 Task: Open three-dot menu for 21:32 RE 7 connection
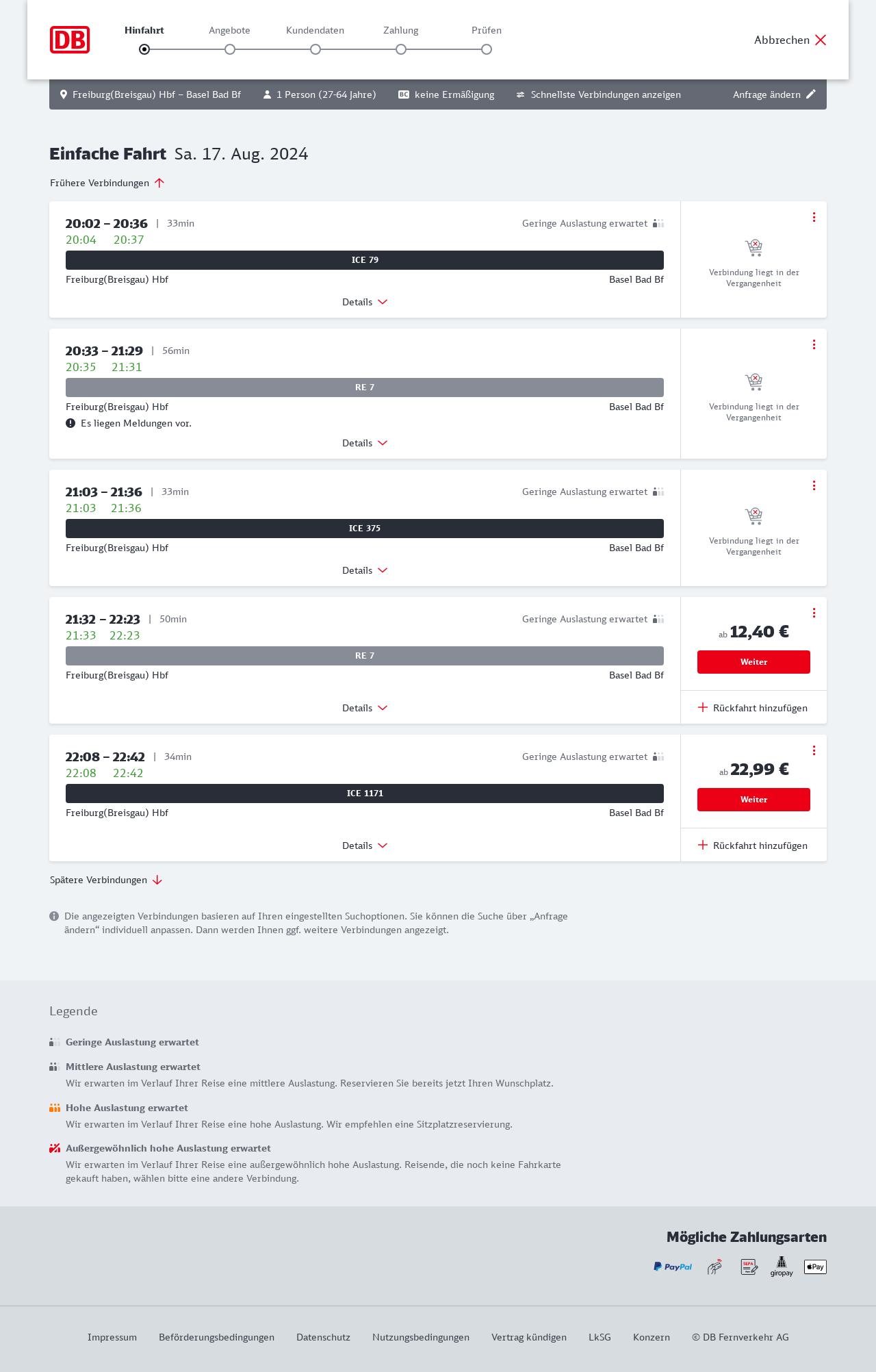coord(814,613)
